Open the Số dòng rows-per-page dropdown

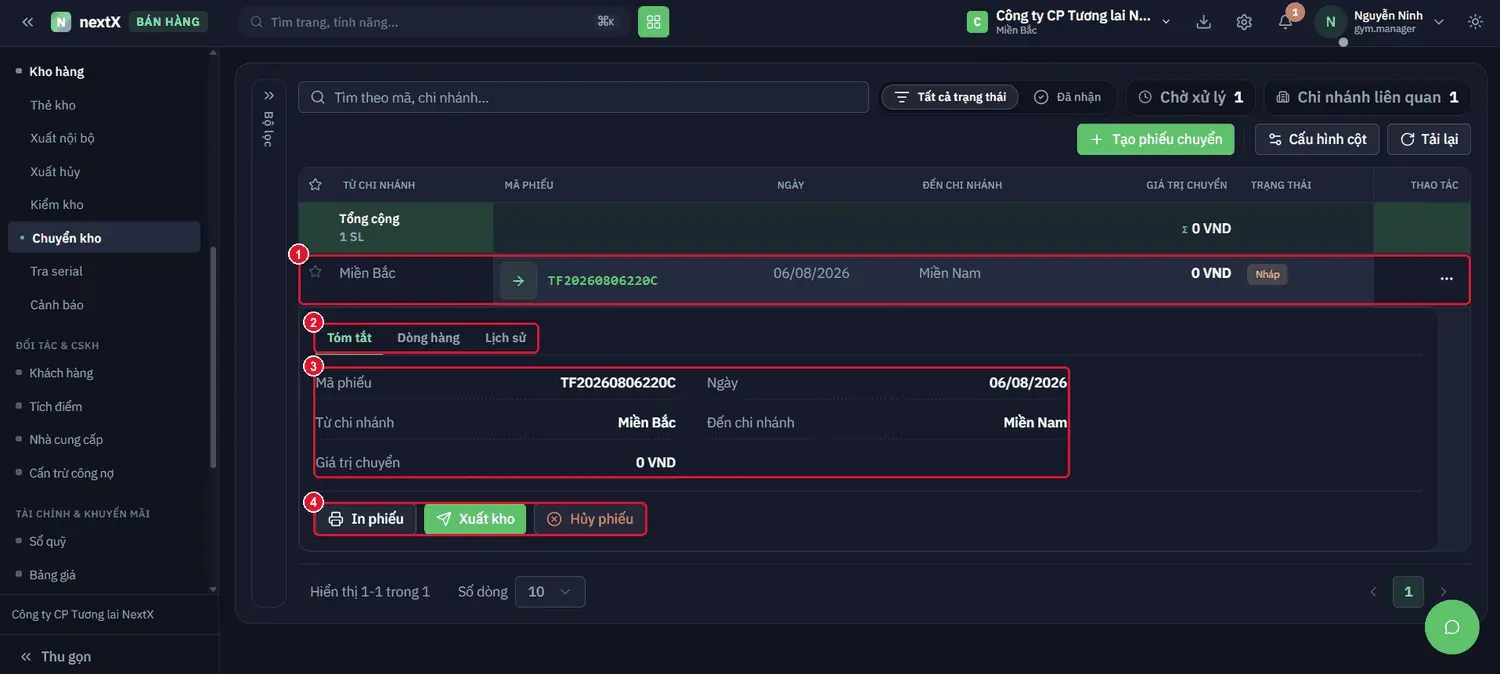pos(550,592)
